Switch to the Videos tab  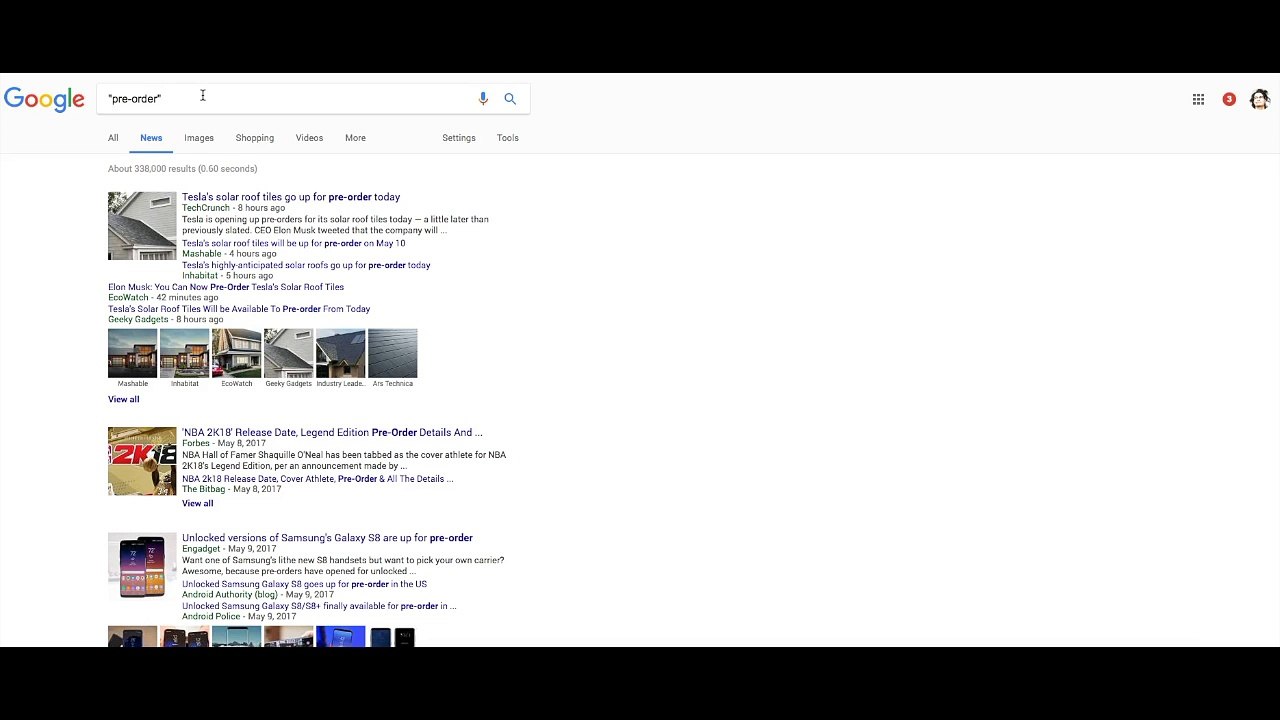309,138
